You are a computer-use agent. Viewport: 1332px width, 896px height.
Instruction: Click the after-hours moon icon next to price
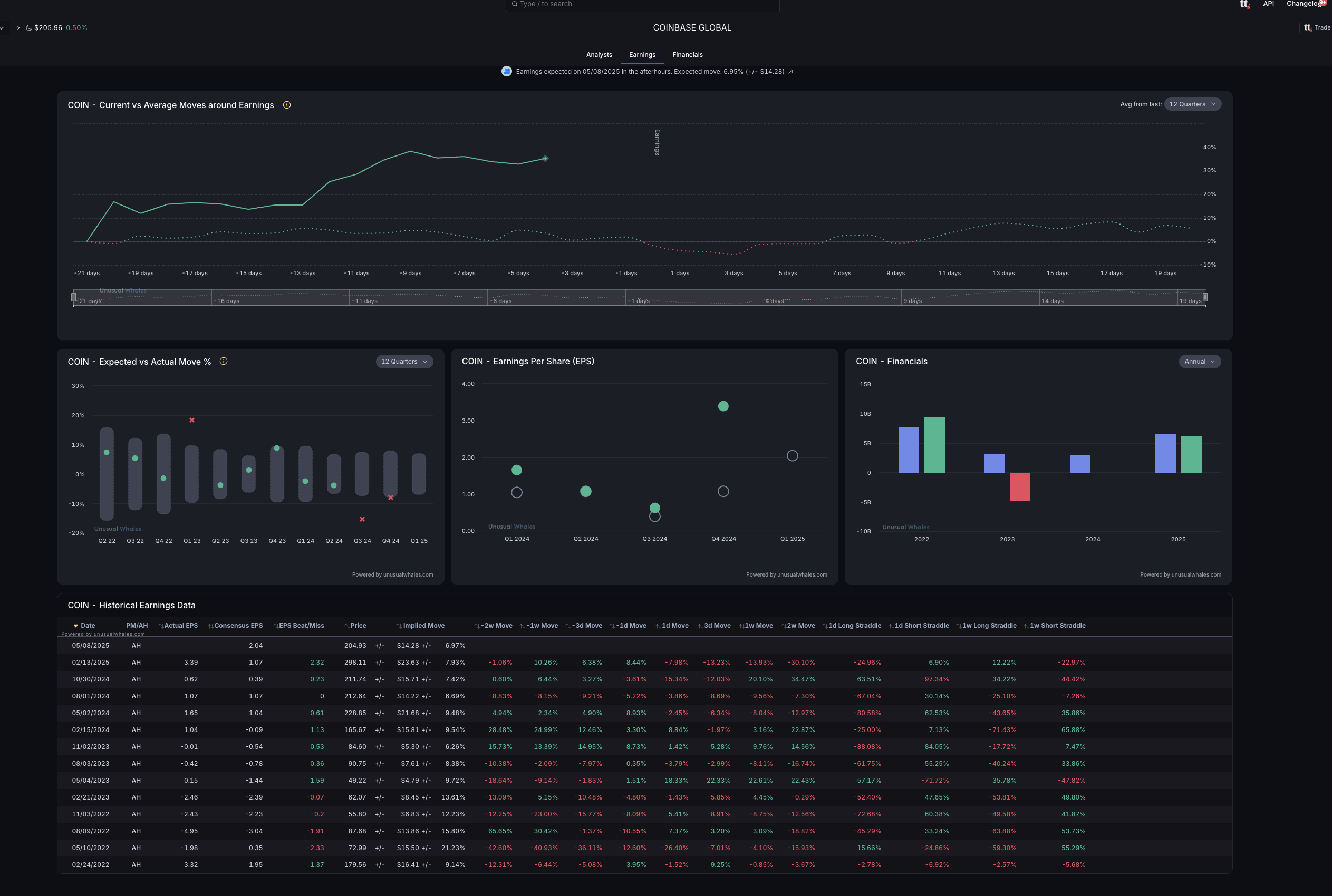point(28,28)
